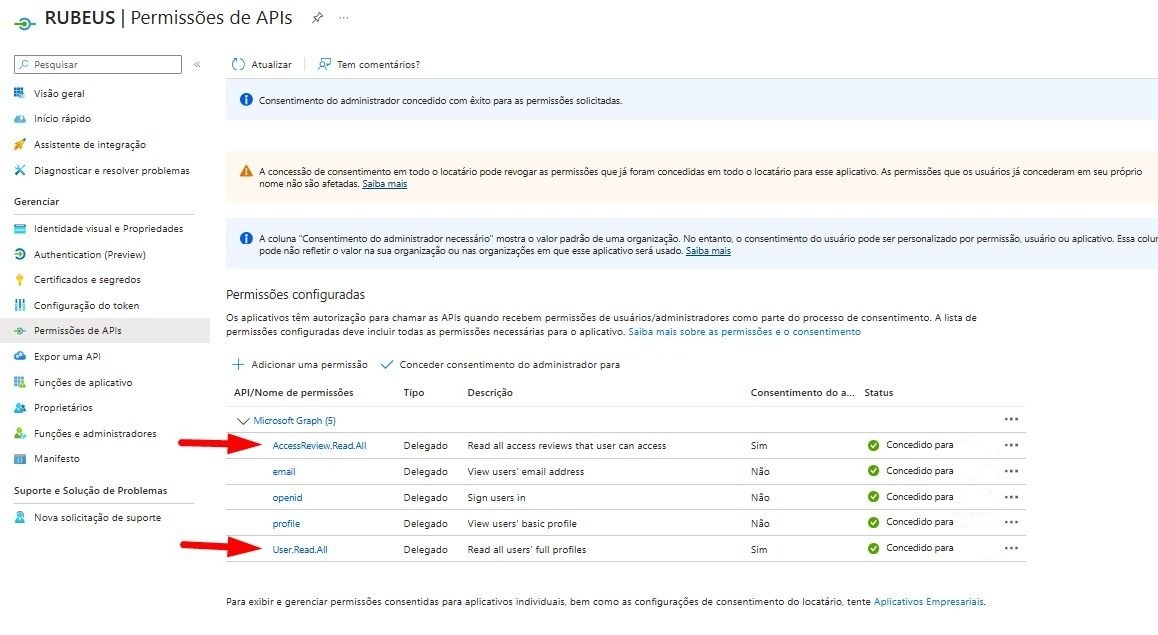Open the Manifesto menu item
The image size is (1158, 635).
point(57,459)
